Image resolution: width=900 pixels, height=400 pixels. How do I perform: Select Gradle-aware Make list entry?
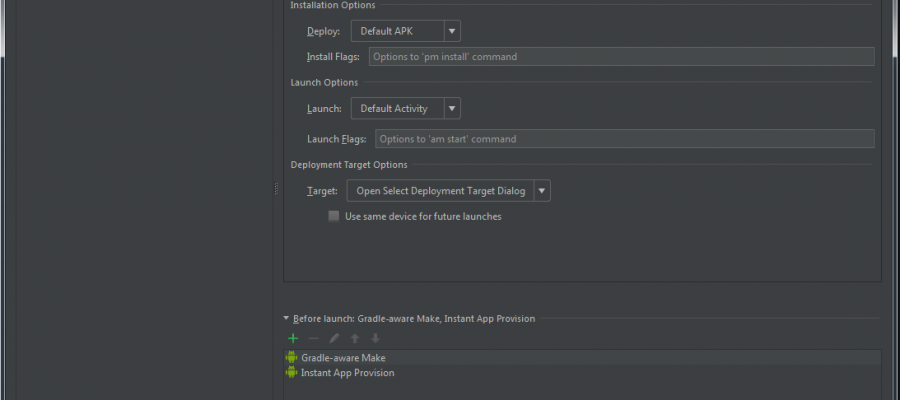[x=343, y=357]
